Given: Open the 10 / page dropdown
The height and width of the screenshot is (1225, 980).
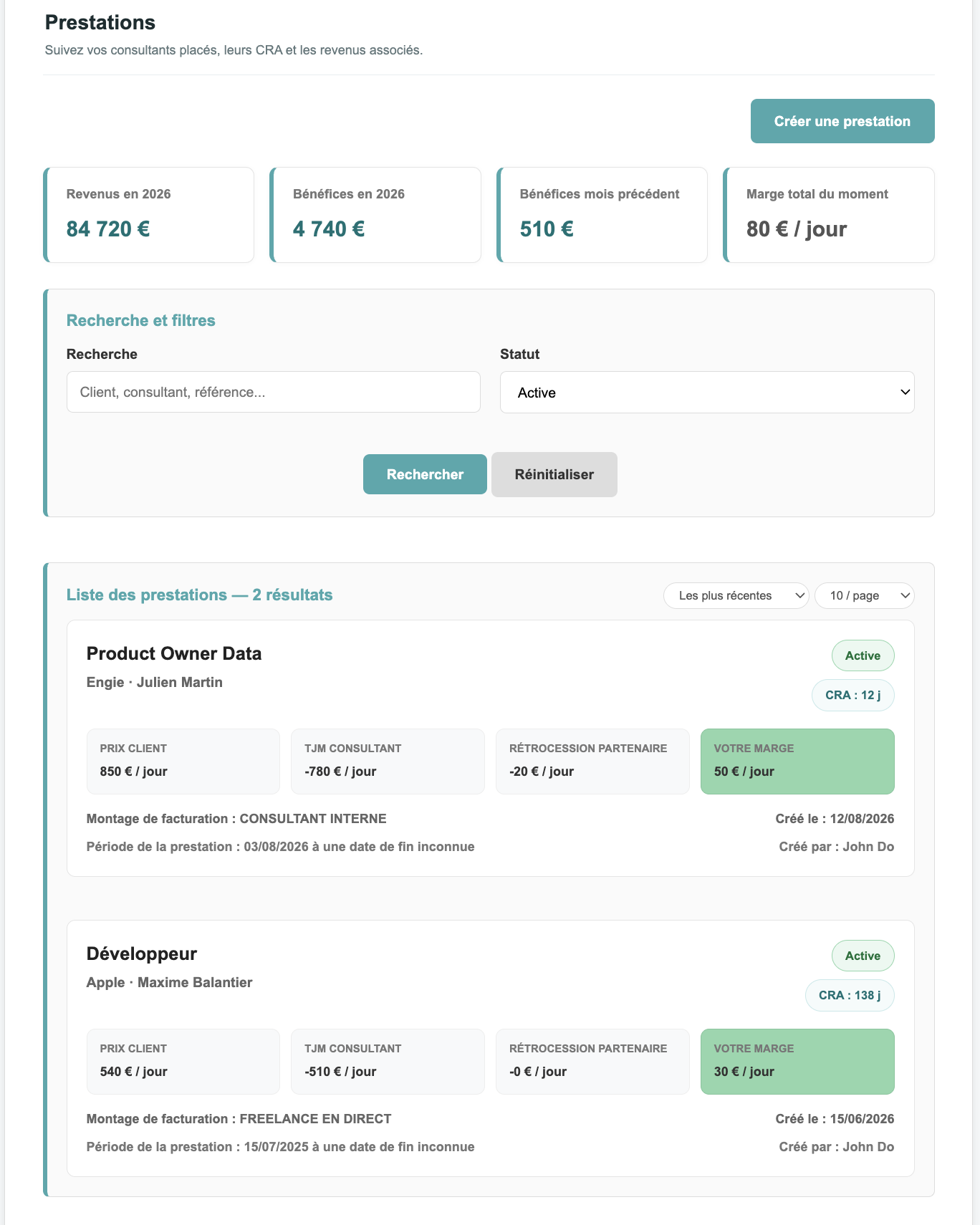Looking at the screenshot, I should click(865, 595).
